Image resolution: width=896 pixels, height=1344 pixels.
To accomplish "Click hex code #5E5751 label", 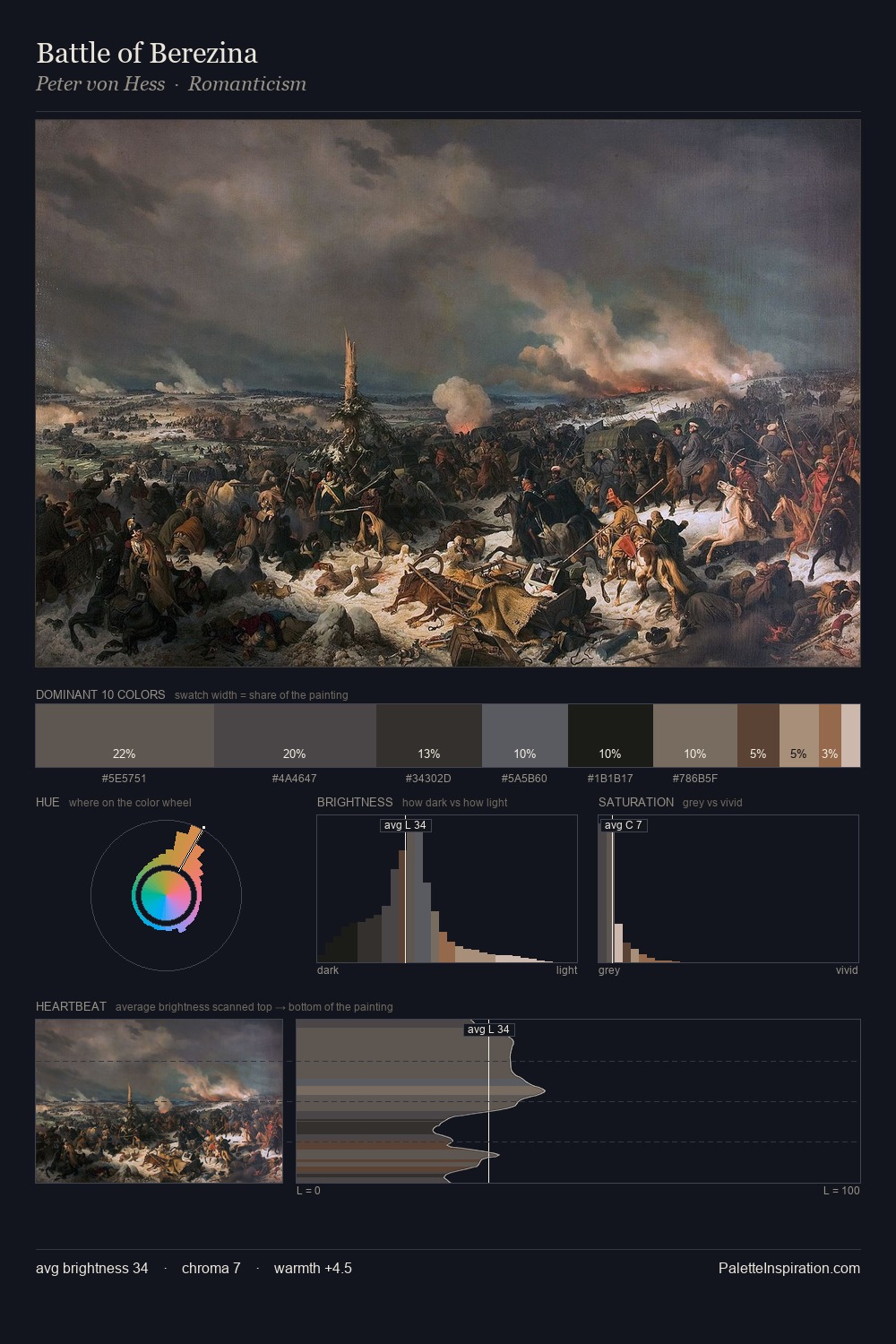I will [x=125, y=779].
